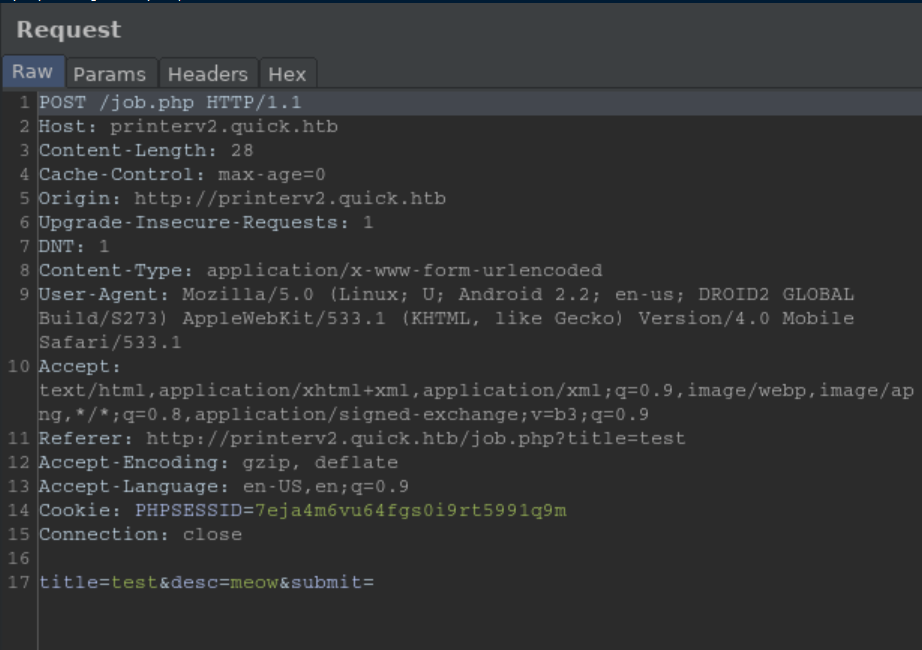Open the Params tab
922x650 pixels.
click(109, 74)
